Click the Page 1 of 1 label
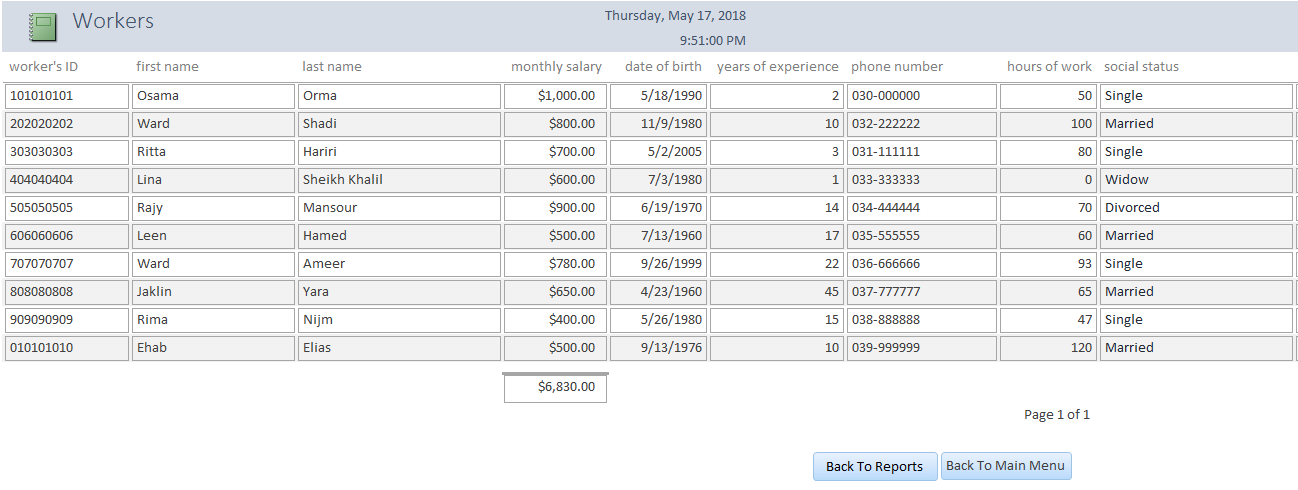 point(1056,414)
